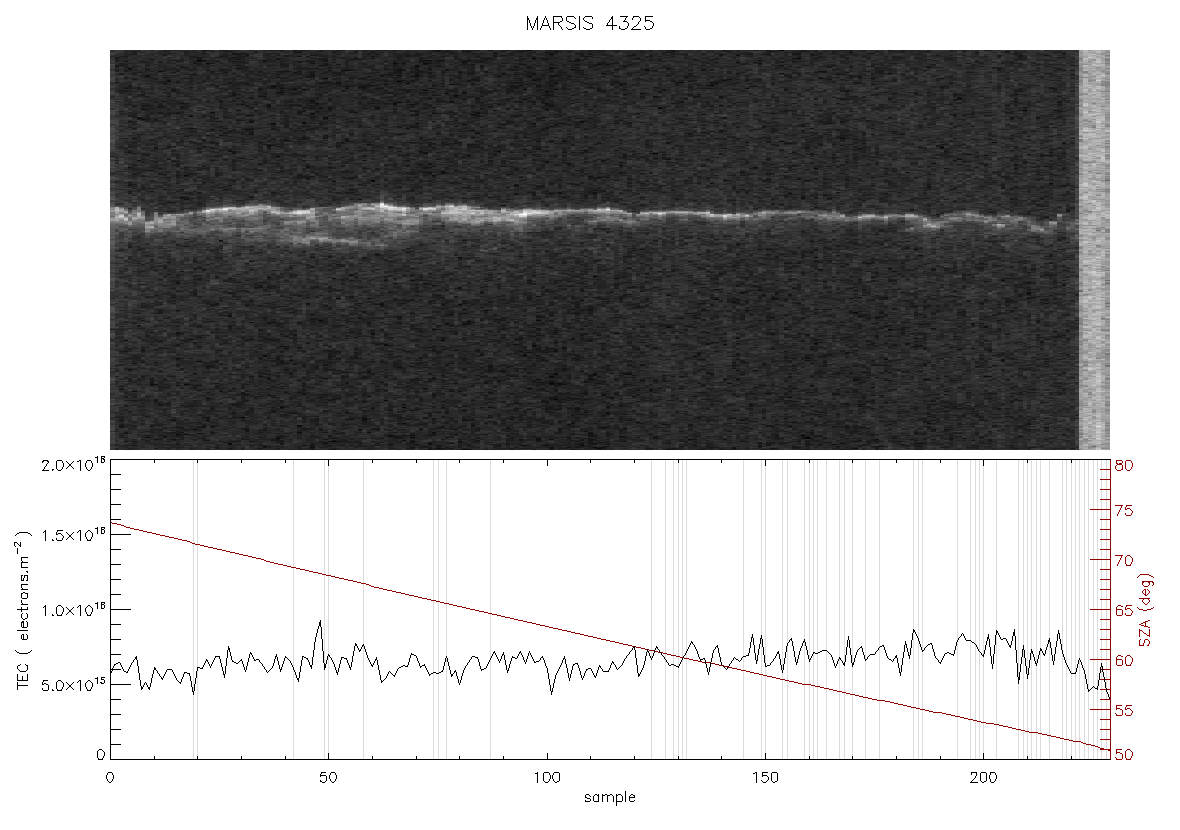Click the TEC (electrons.m⁻²) axis label

pos(24,610)
